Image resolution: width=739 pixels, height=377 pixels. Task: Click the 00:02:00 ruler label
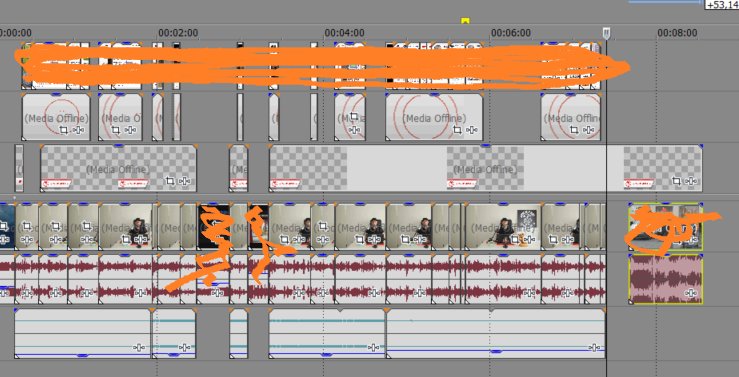click(178, 33)
